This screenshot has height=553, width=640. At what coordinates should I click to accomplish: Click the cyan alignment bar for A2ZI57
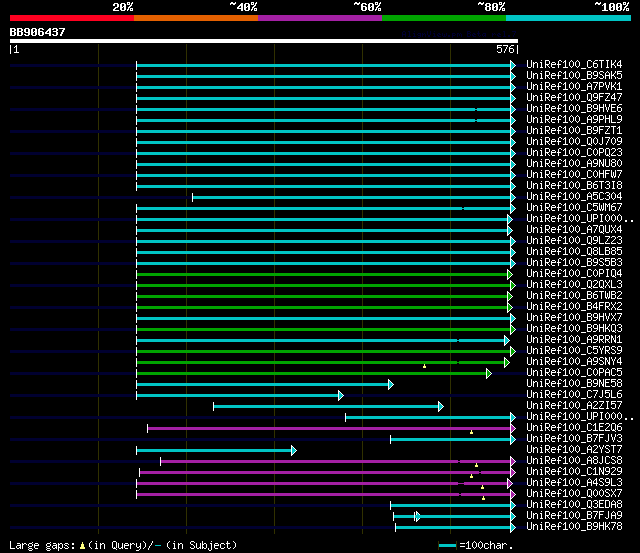(328, 406)
